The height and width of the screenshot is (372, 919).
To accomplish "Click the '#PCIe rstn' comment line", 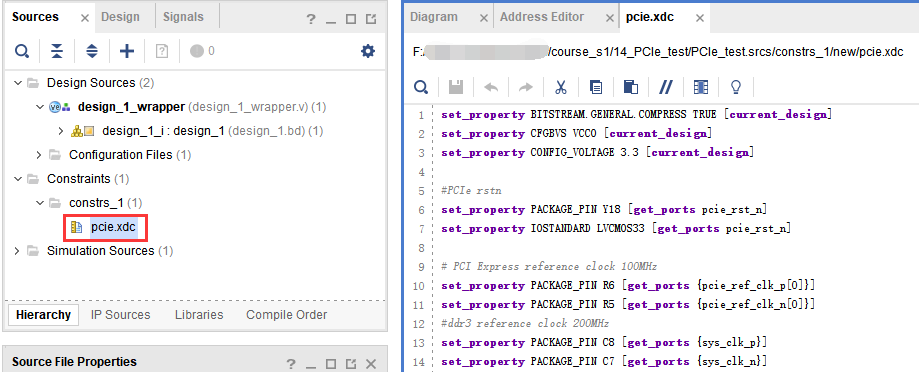I will (471, 190).
